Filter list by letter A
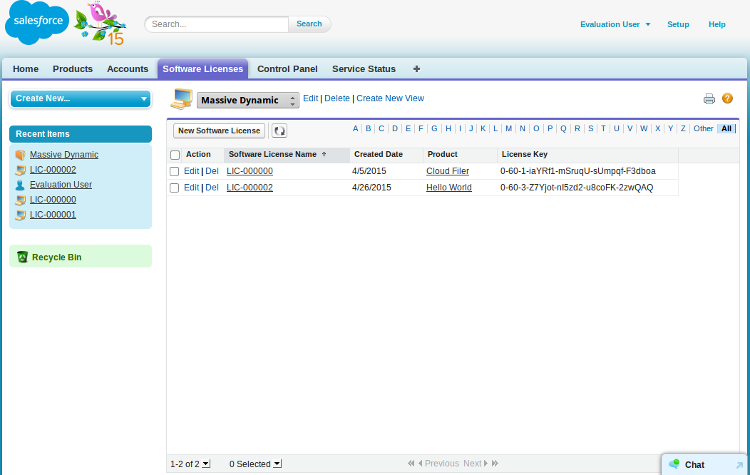The width and height of the screenshot is (750, 475). pyautogui.click(x=355, y=128)
